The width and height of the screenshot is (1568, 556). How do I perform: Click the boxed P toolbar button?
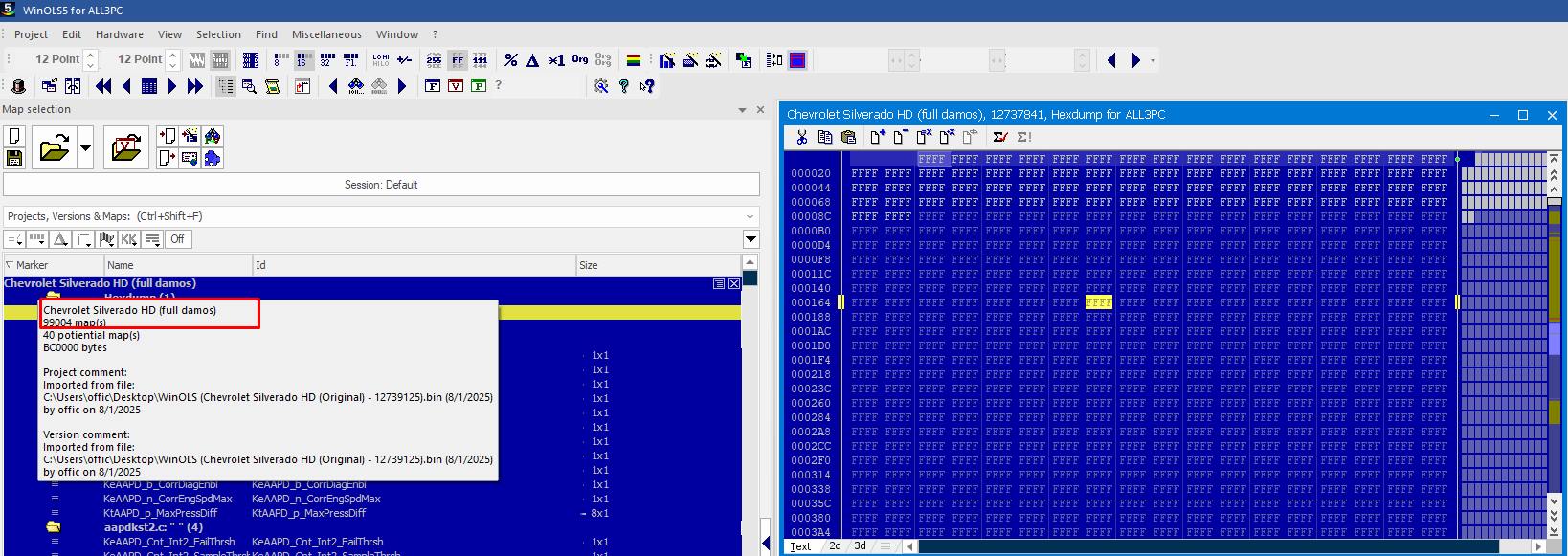[479, 86]
